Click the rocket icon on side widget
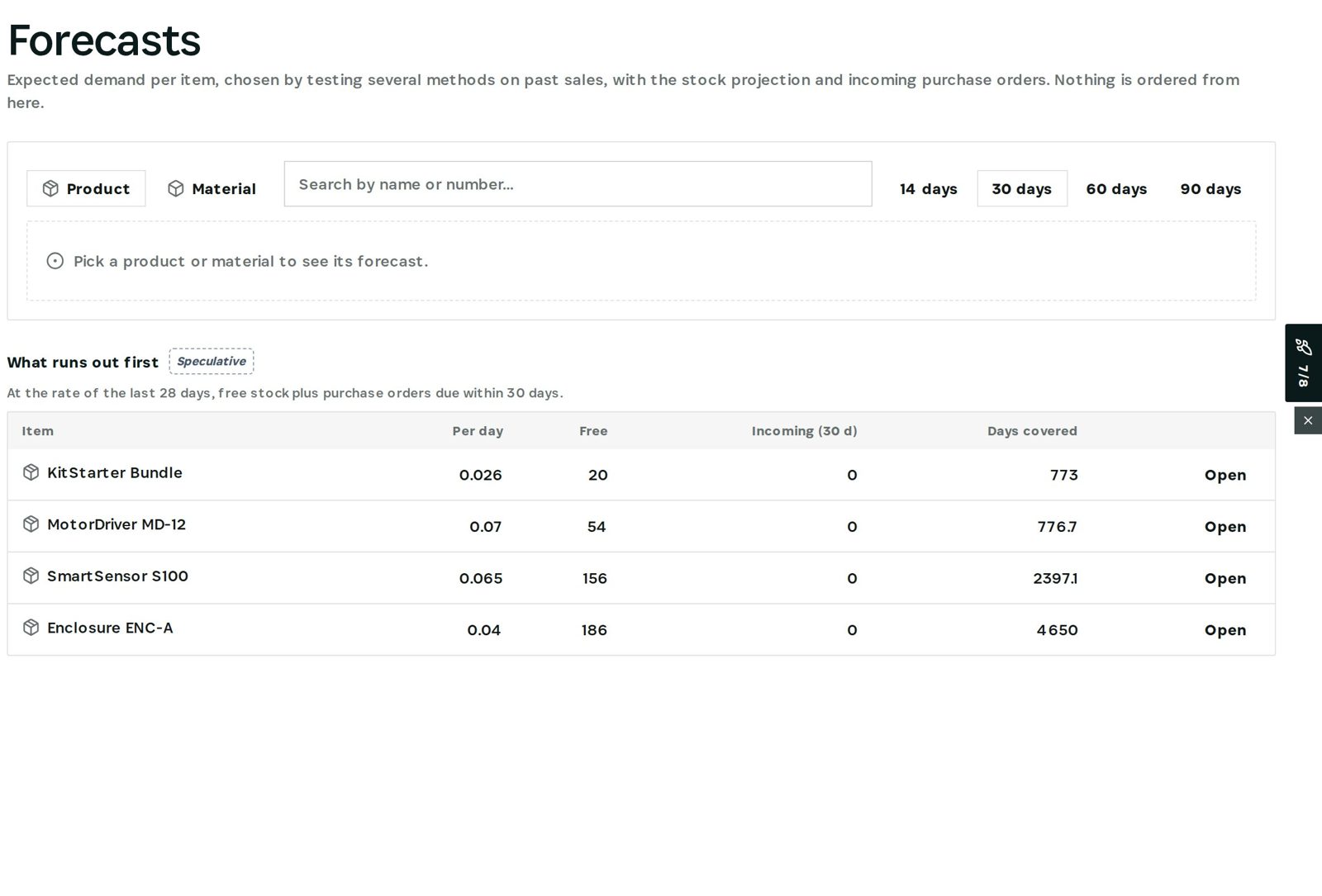Screen dimensions: 1322x896 coord(1304,347)
